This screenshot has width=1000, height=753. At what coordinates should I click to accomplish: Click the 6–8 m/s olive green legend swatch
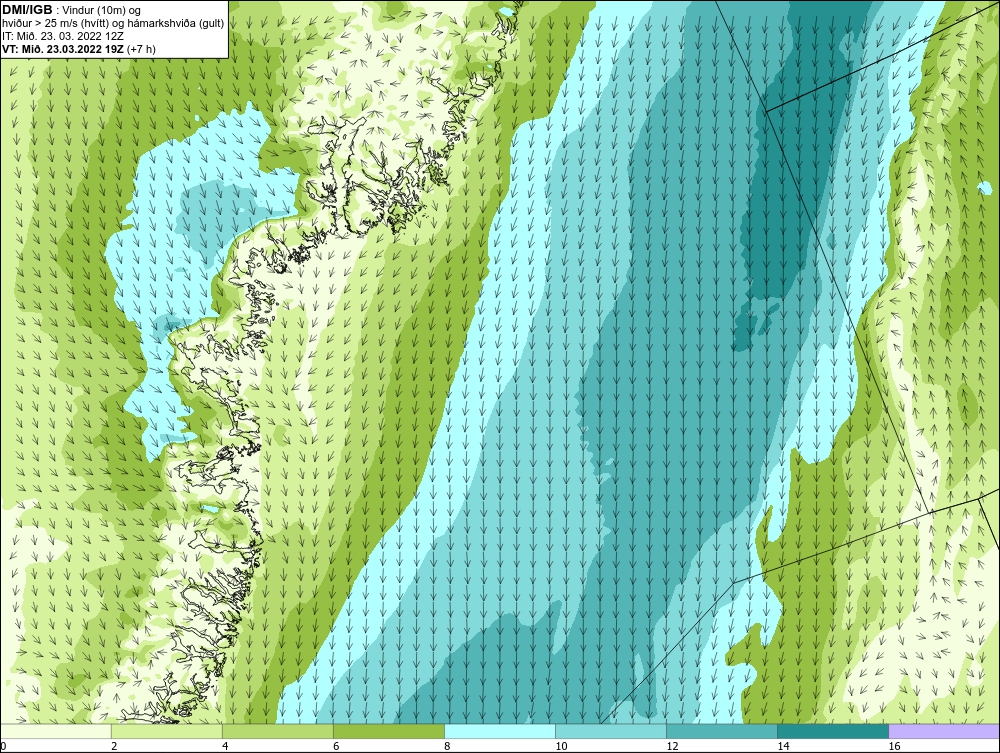point(389,731)
